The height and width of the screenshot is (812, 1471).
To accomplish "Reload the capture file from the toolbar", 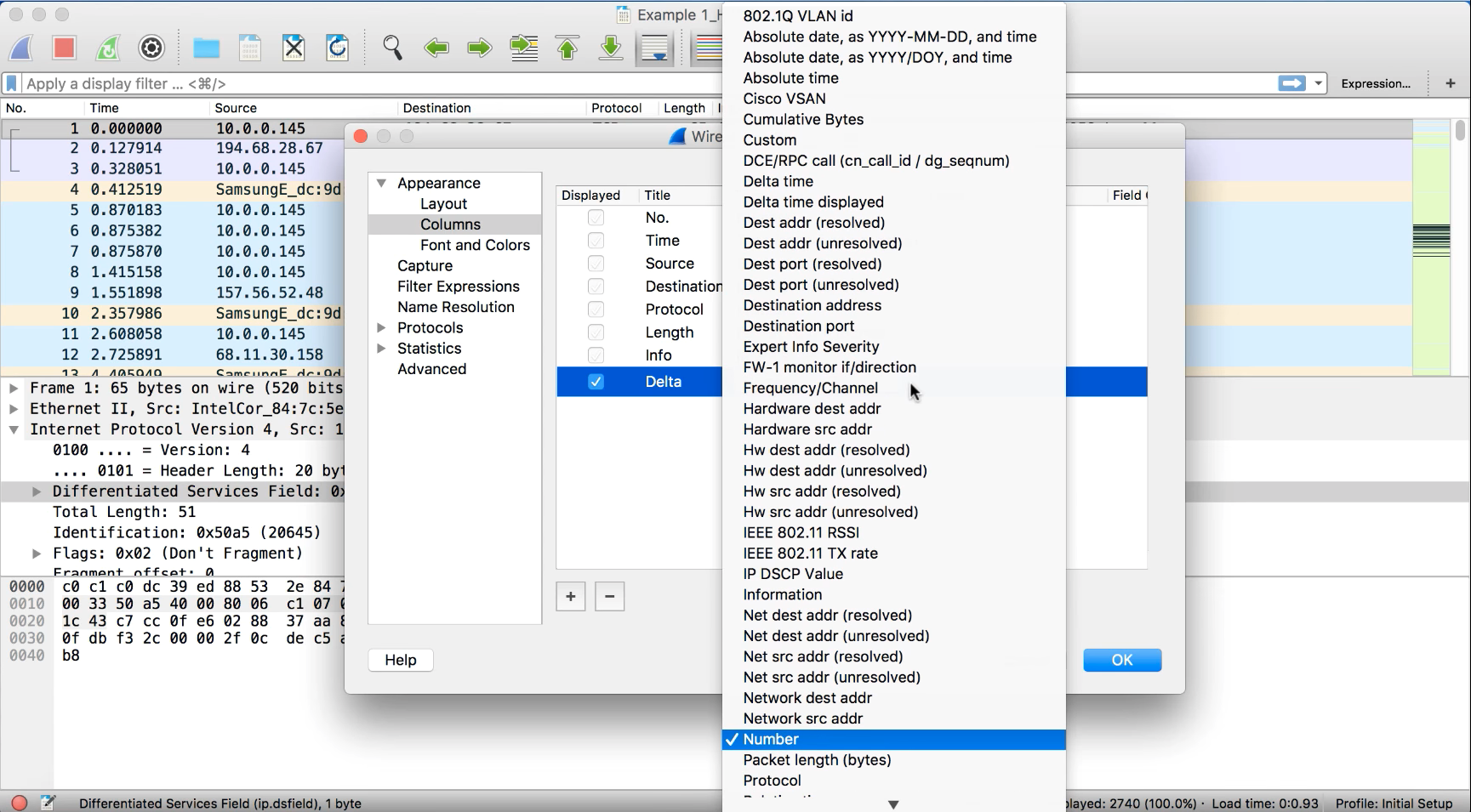I will coord(338,48).
